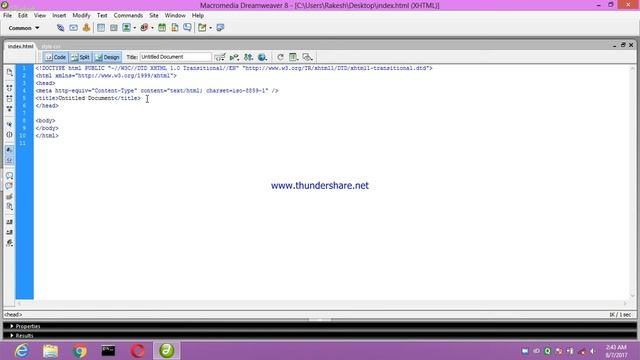640x360 pixels.
Task: Open the Commands menu
Action: 128,15
